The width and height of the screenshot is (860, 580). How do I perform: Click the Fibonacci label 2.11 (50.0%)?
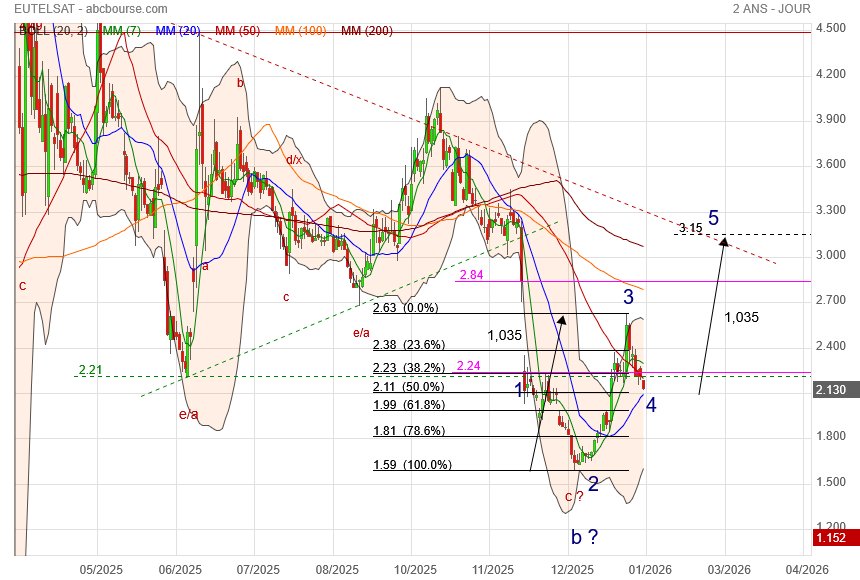coord(409,387)
